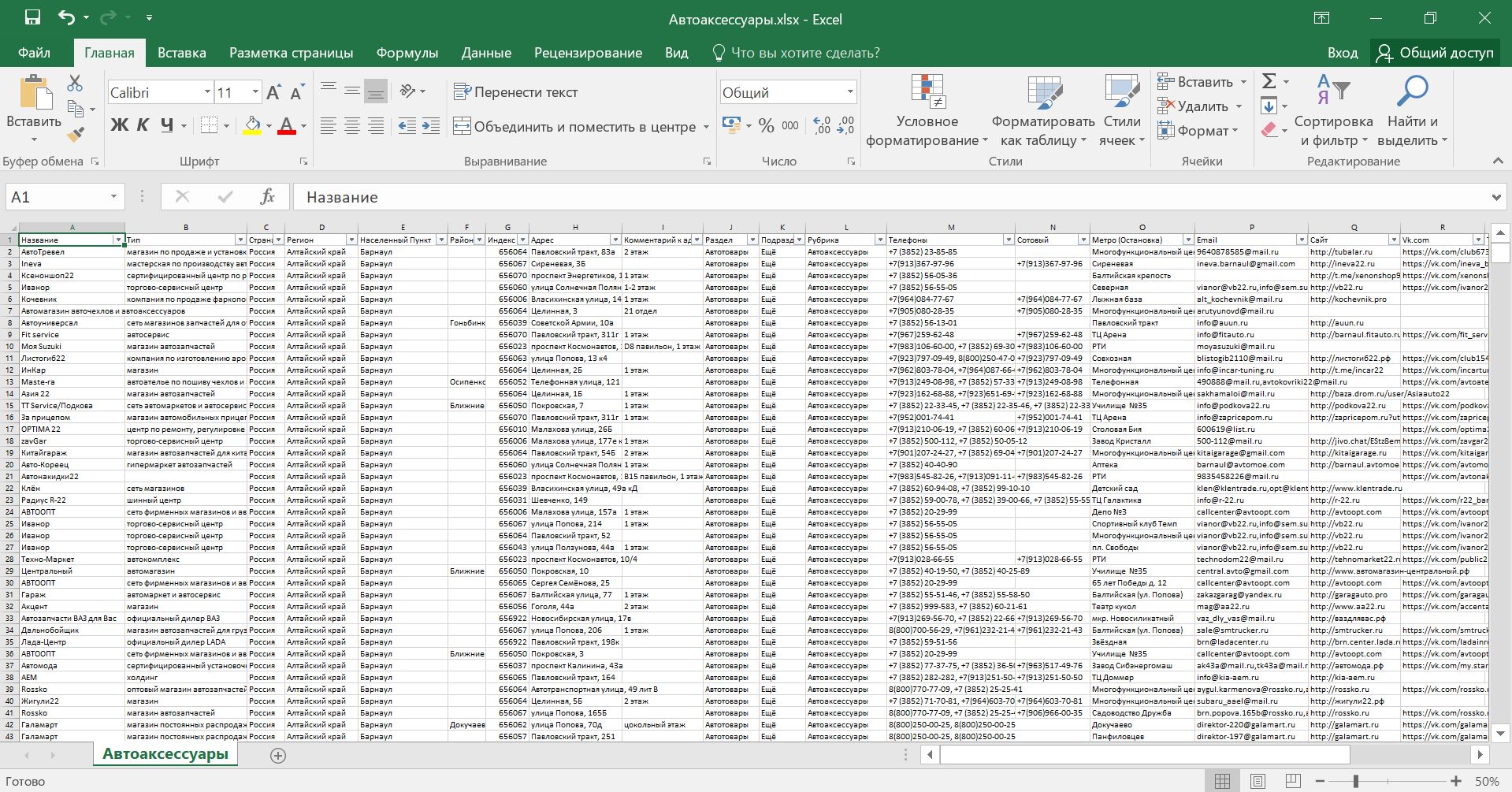Open the font name Calibri dropdown
1512x792 pixels.
(x=207, y=92)
